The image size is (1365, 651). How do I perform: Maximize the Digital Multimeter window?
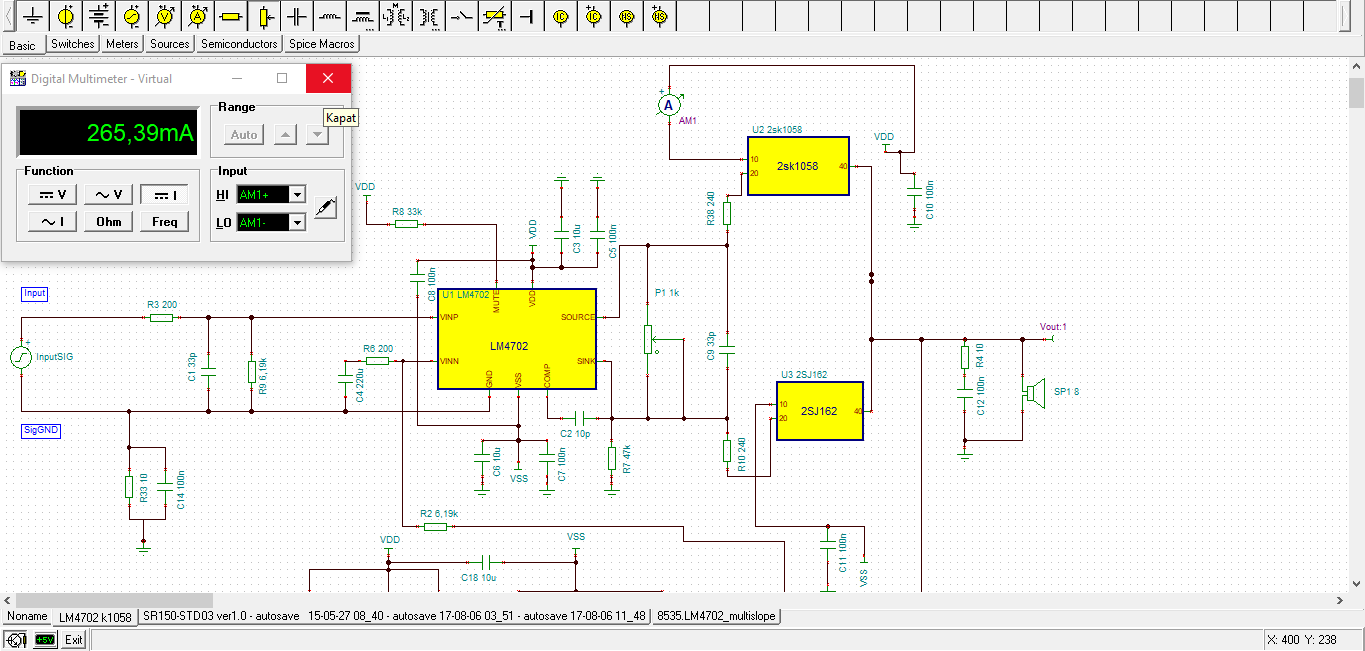pos(282,78)
